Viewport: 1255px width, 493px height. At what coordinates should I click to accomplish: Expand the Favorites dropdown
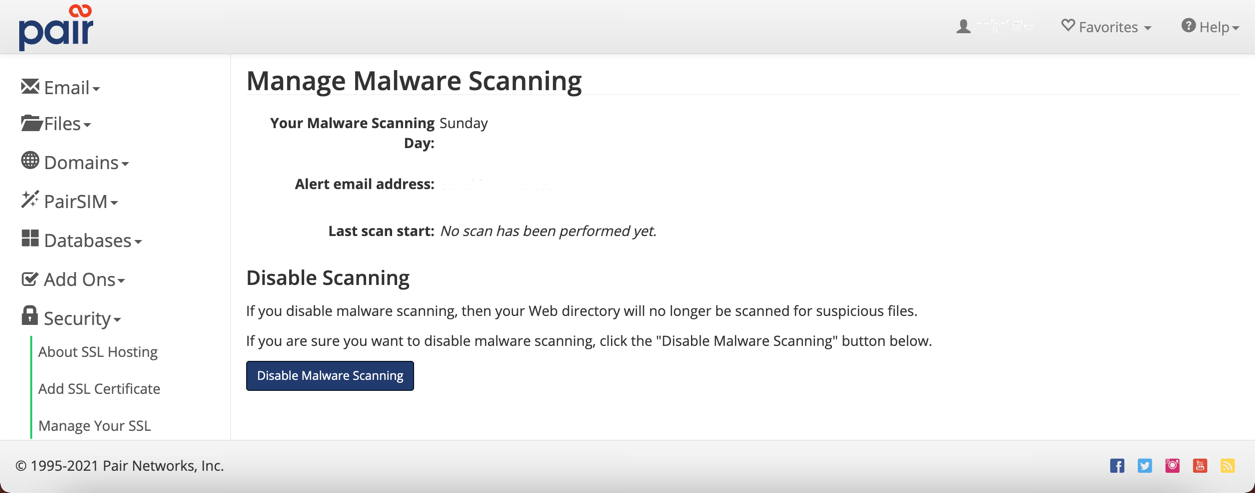1106,27
